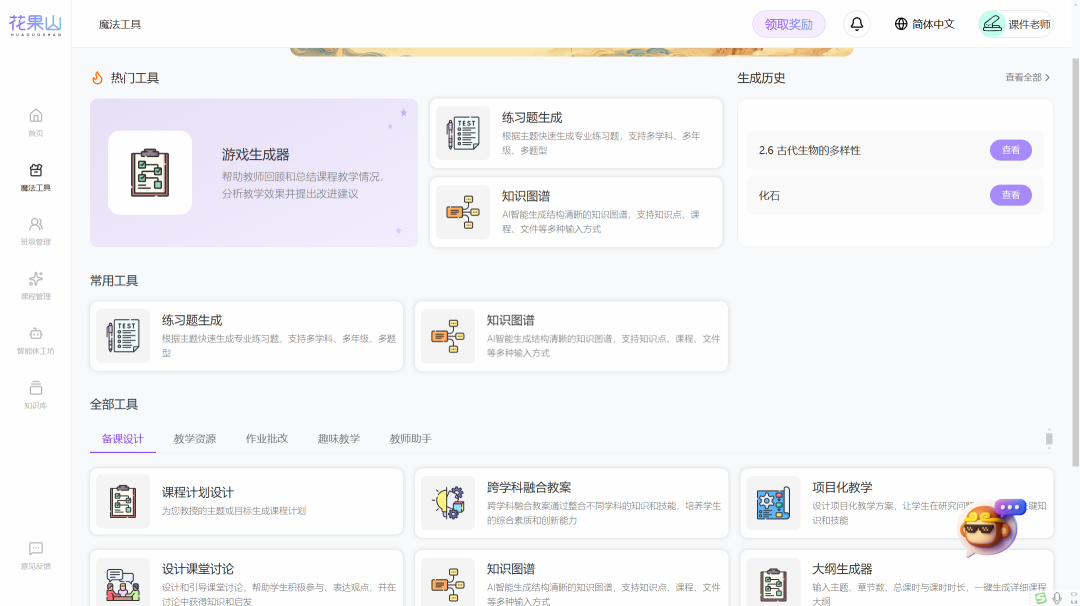Click the 练习题生成 tool icon
This screenshot has width=1080, height=606.
[462, 132]
